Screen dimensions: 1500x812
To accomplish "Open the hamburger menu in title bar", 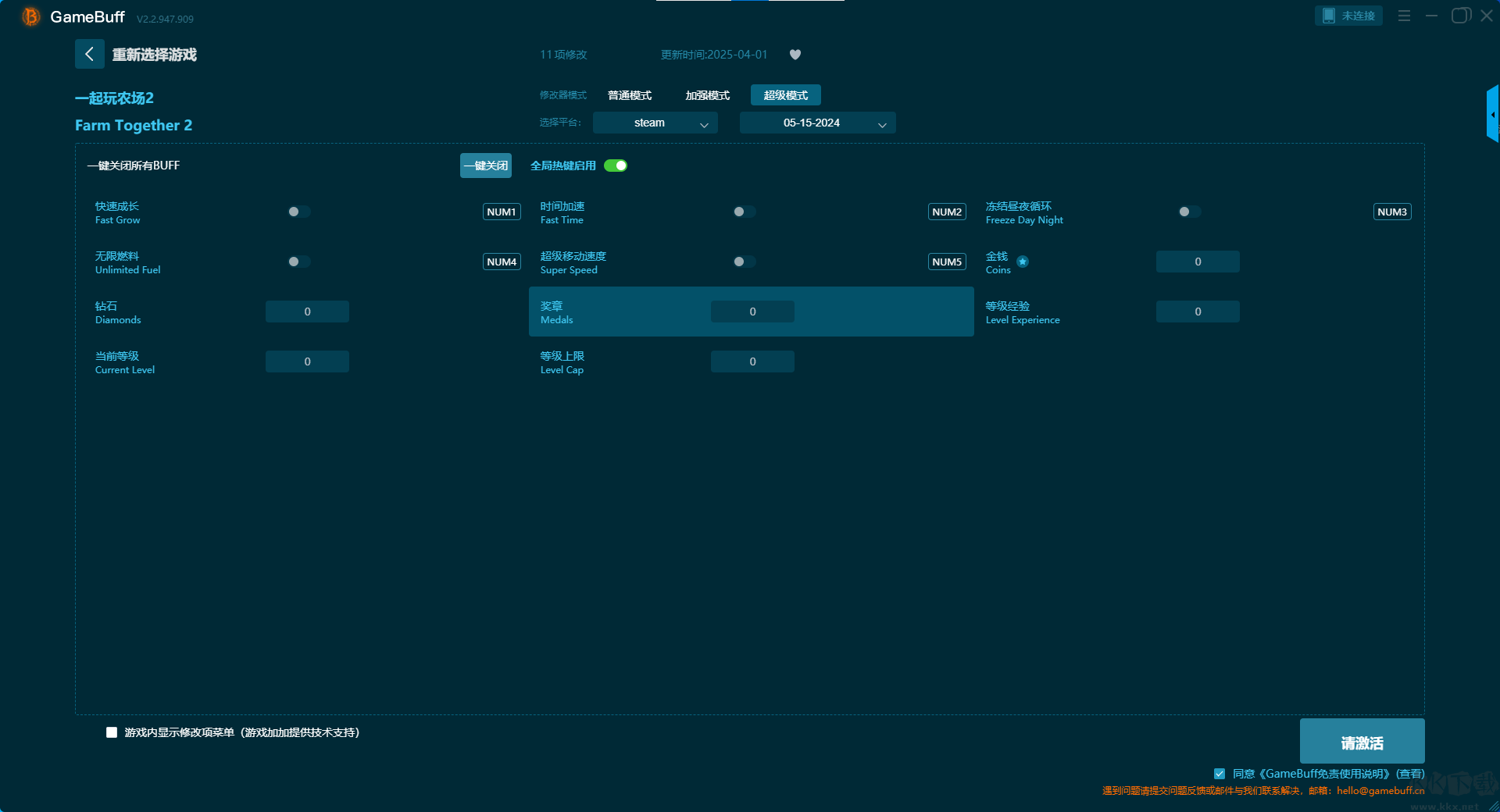I will [1404, 16].
